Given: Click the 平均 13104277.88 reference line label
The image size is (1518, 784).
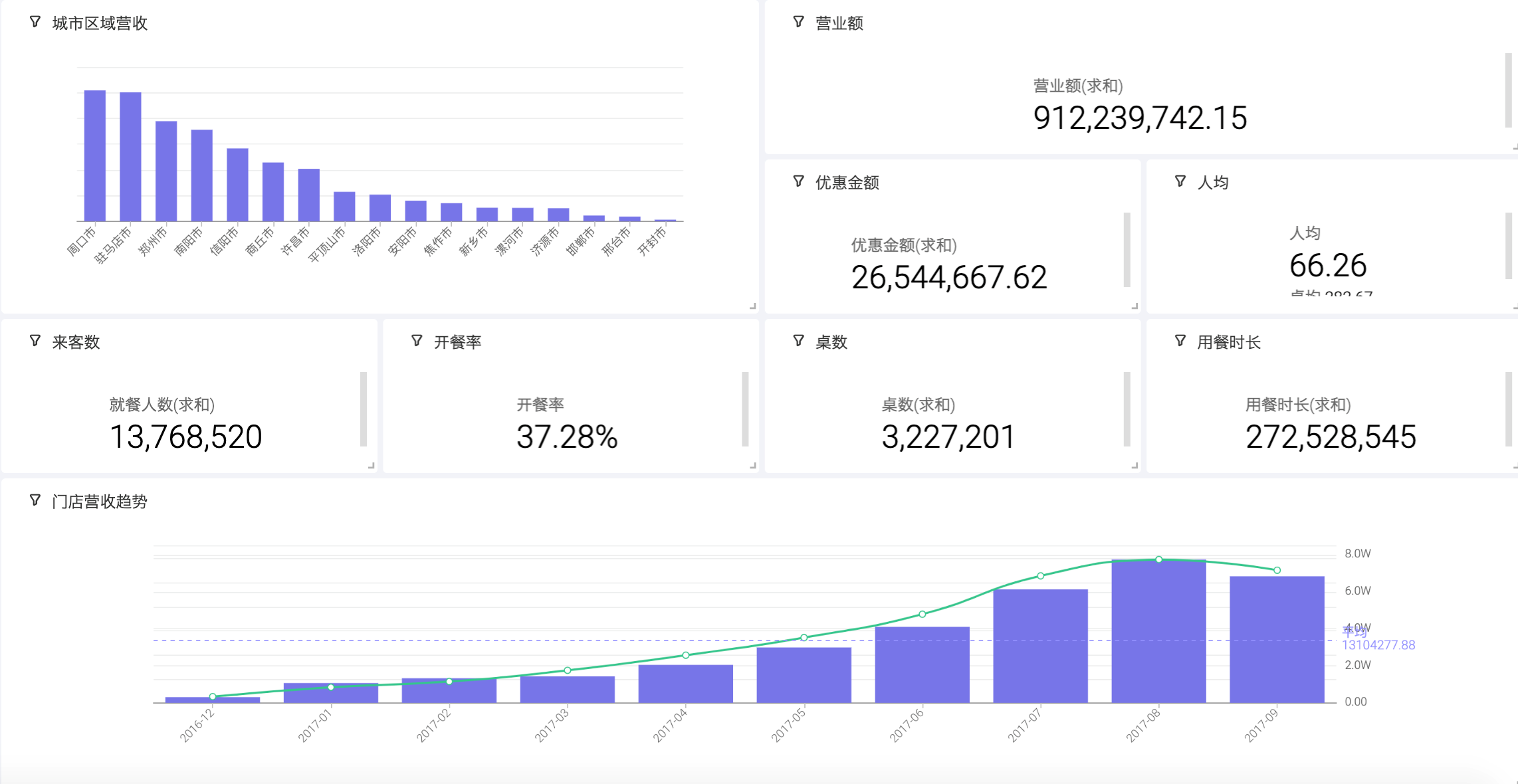Looking at the screenshot, I should 1378,644.
